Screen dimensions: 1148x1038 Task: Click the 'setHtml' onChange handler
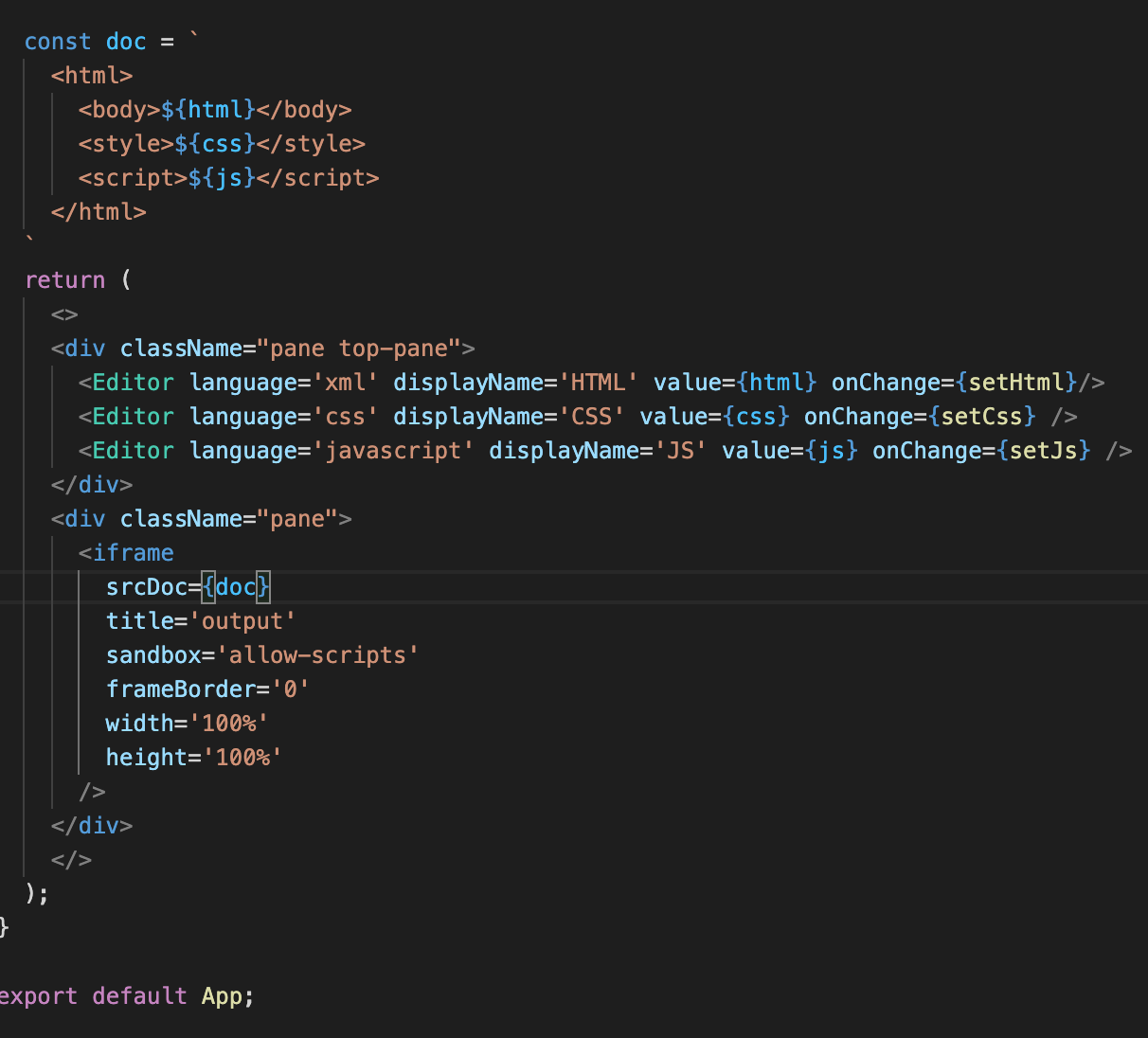1016,383
